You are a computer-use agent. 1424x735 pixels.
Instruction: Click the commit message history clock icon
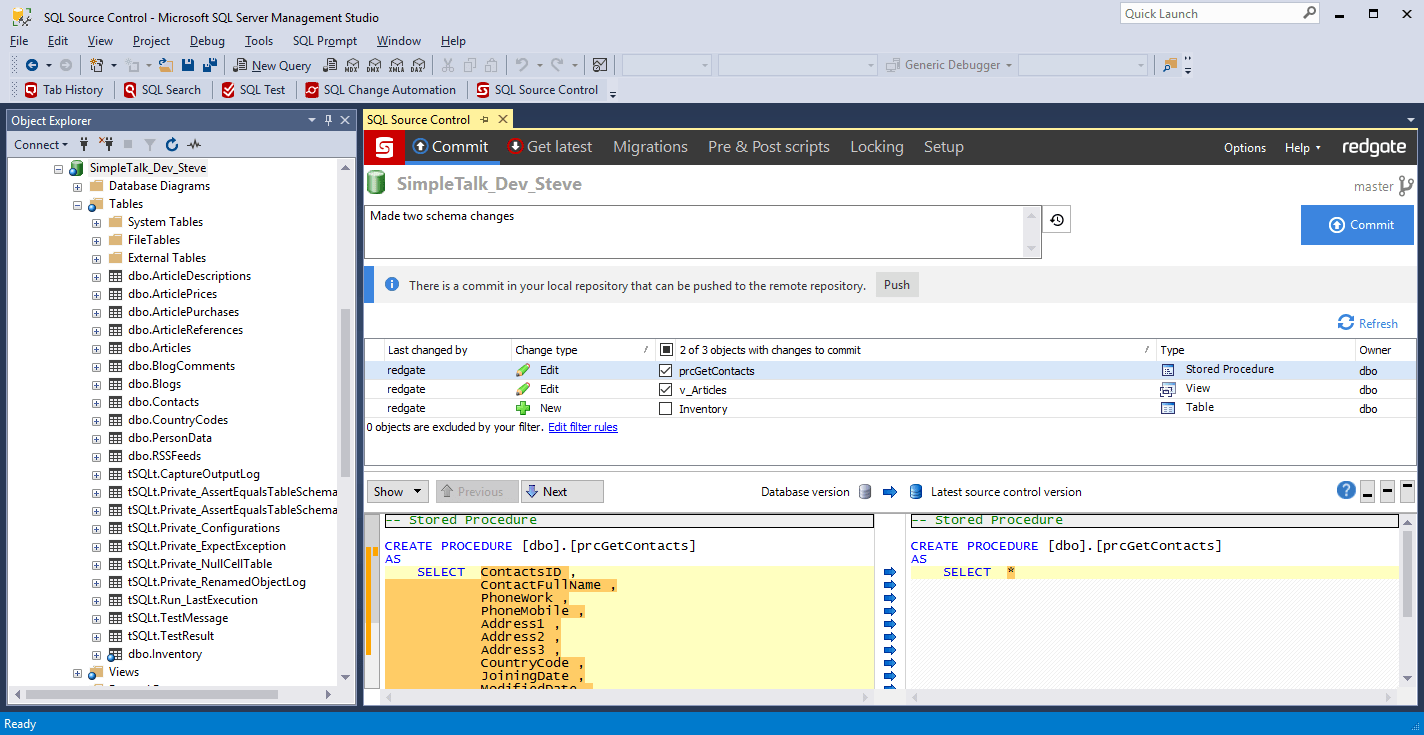click(1056, 219)
